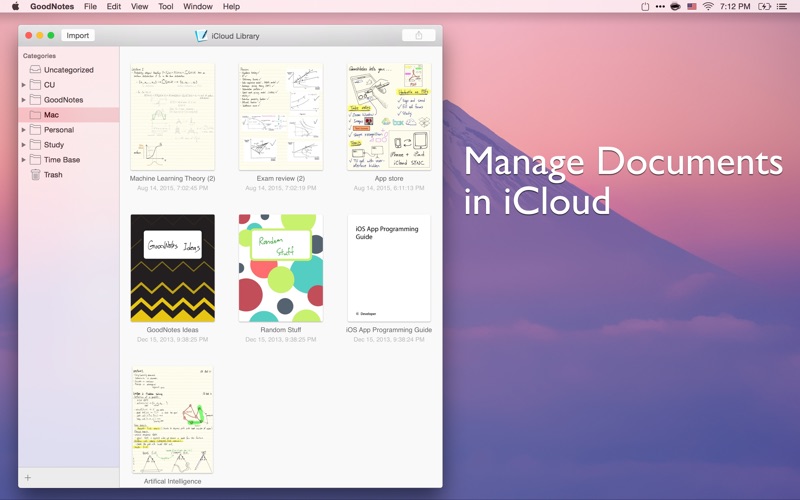This screenshot has width=800, height=500.
Task: Click the GoodNotes document icon in the title bar
Action: tap(201, 36)
